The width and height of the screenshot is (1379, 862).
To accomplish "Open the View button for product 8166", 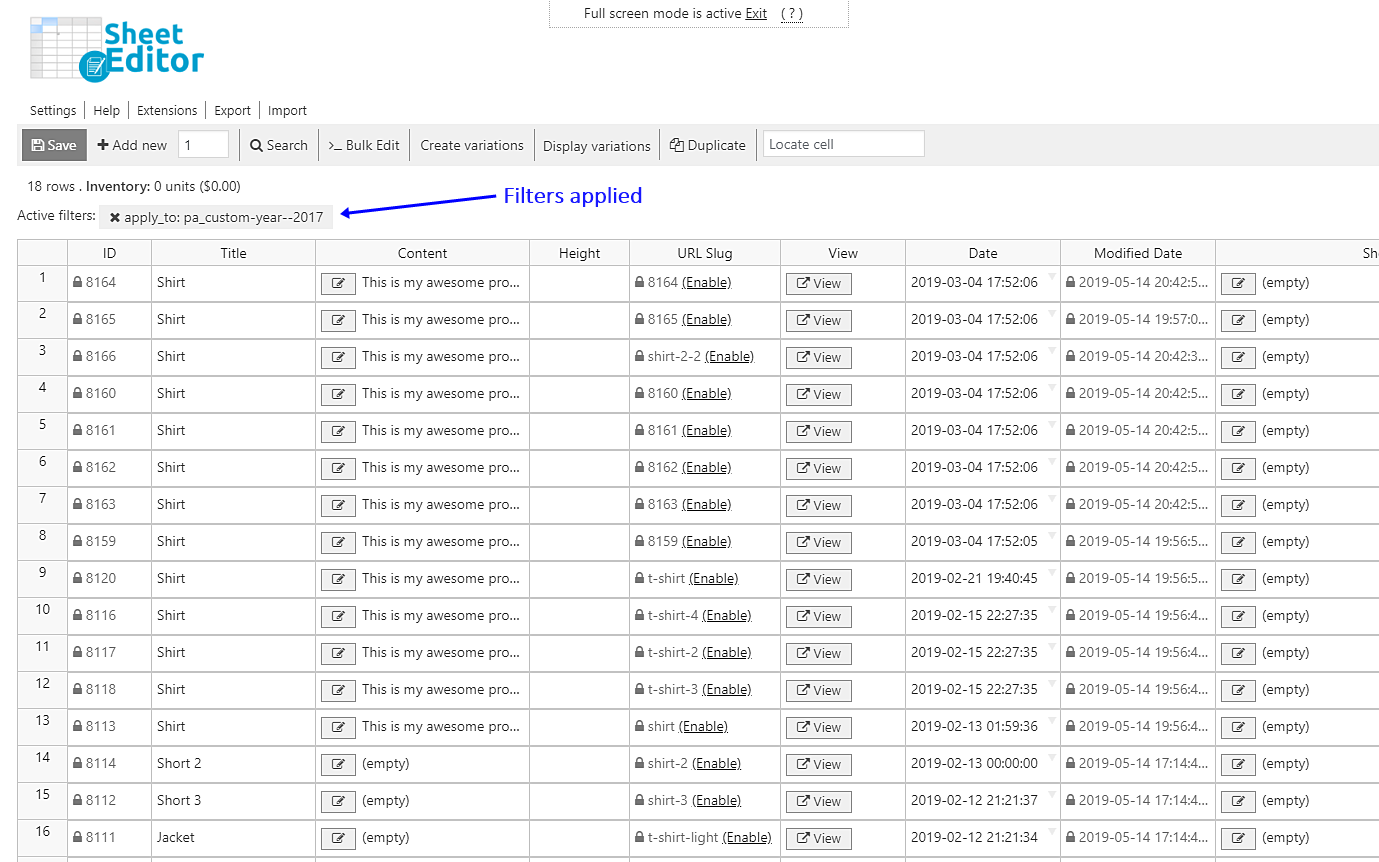I will pos(819,358).
